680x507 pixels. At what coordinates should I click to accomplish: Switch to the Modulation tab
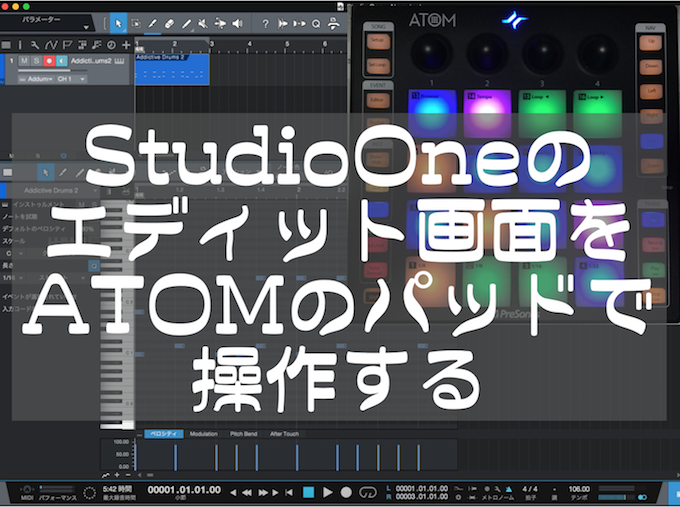coord(203,434)
